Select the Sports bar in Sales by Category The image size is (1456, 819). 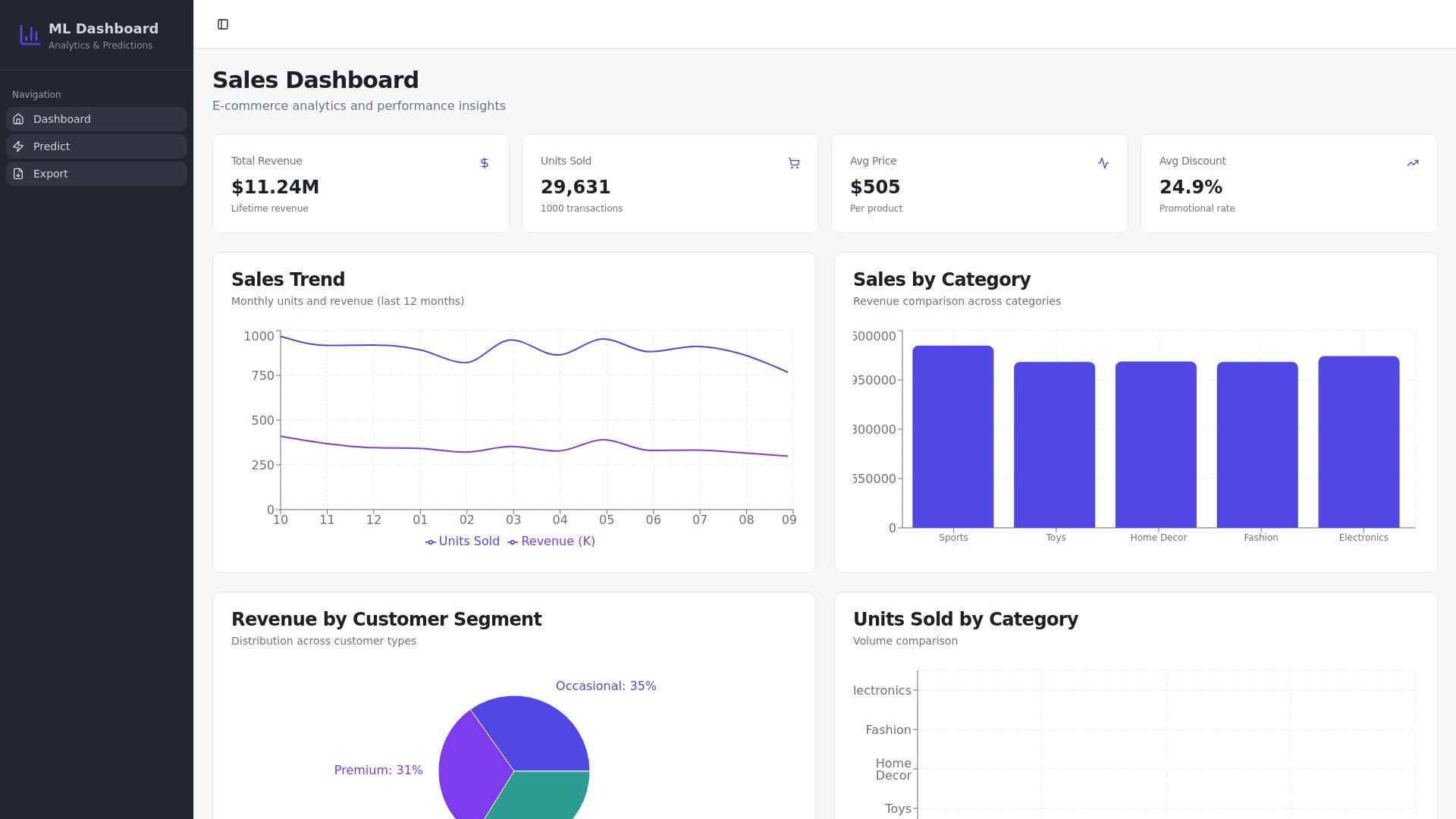pyautogui.click(x=953, y=436)
